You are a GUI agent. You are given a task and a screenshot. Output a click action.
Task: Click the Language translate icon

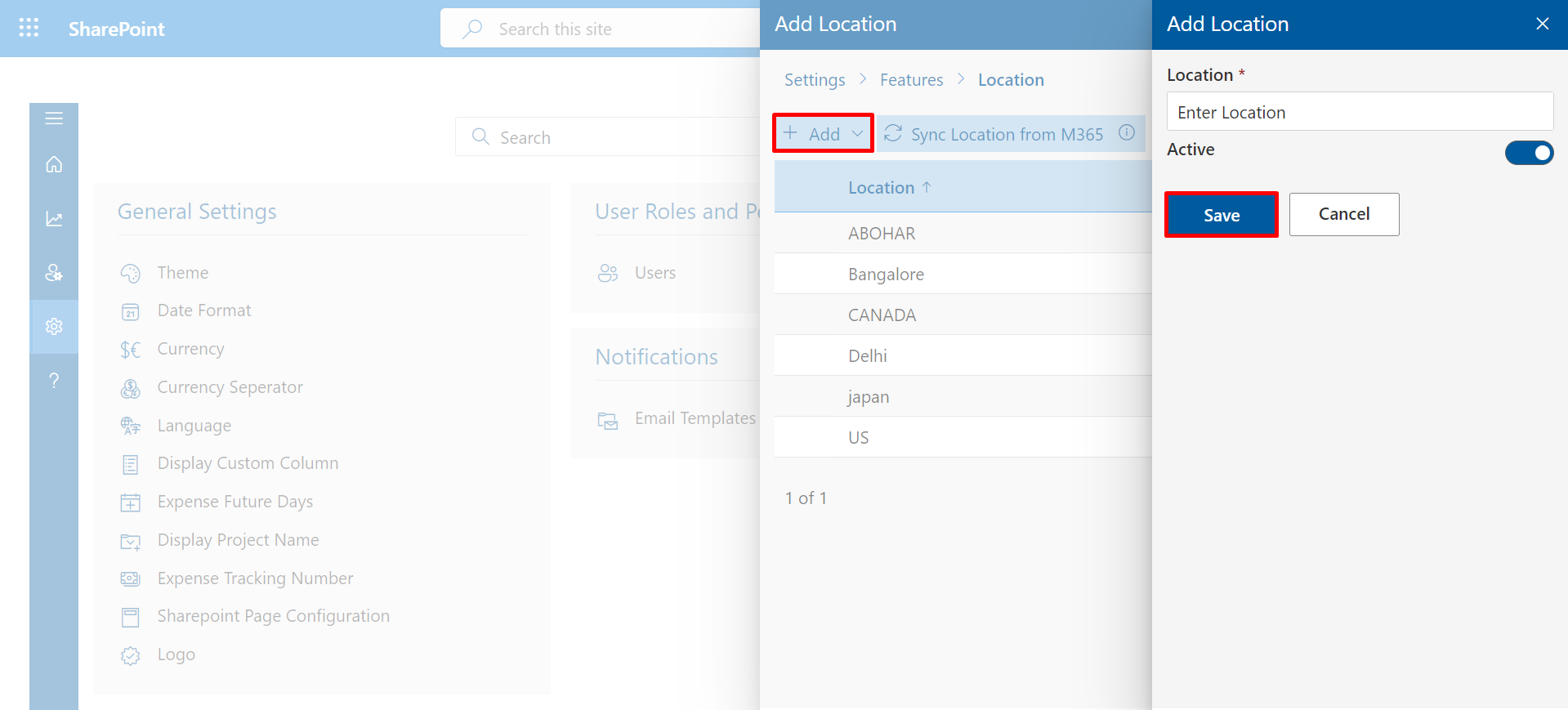(131, 426)
